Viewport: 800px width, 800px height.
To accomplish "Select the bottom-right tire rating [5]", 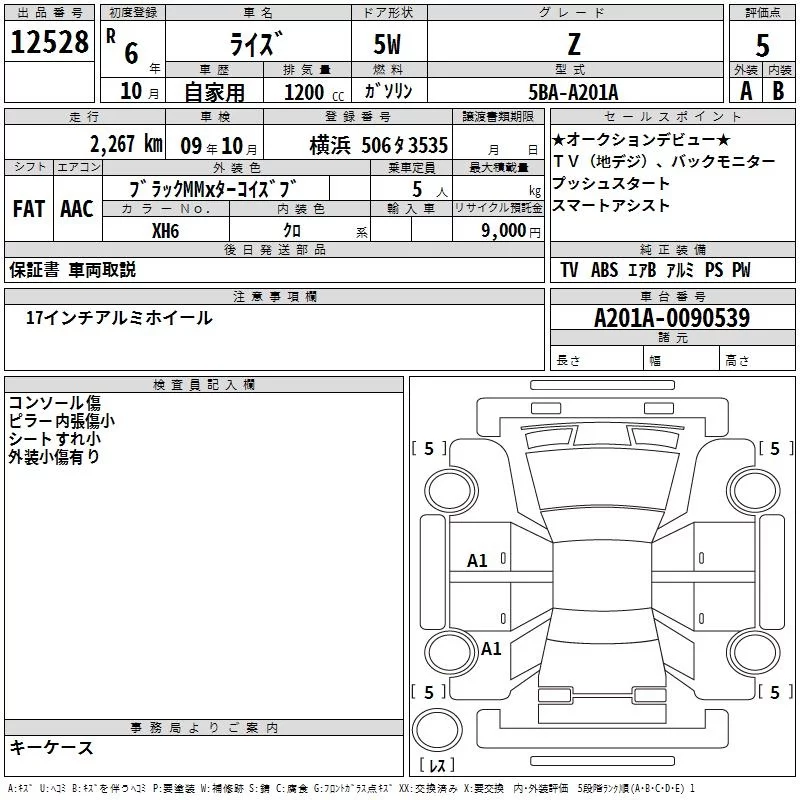I will [x=775, y=692].
